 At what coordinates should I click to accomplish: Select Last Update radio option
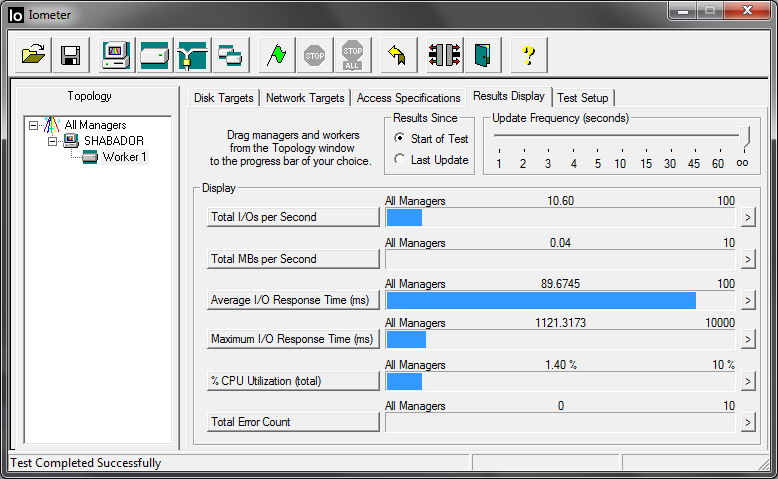[x=431, y=159]
